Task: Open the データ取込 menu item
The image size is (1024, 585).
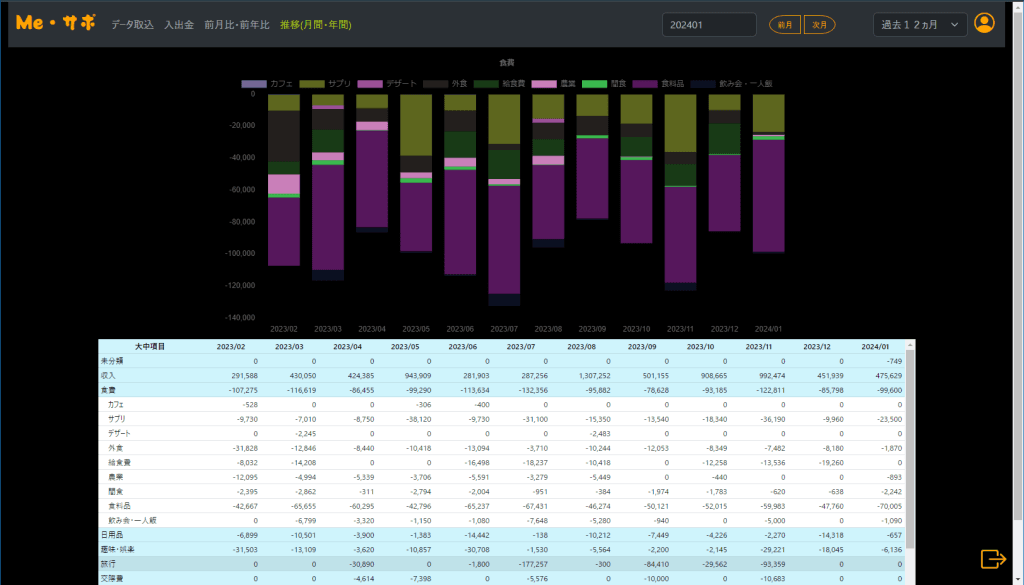Action: point(132,24)
